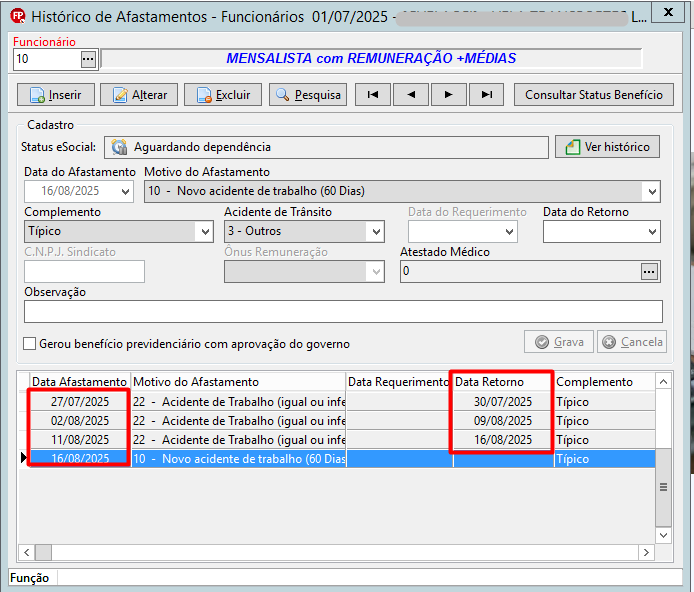Screen dimensions: 694x592
Task: Click Consultar Status Benefício button
Action: pos(594,95)
